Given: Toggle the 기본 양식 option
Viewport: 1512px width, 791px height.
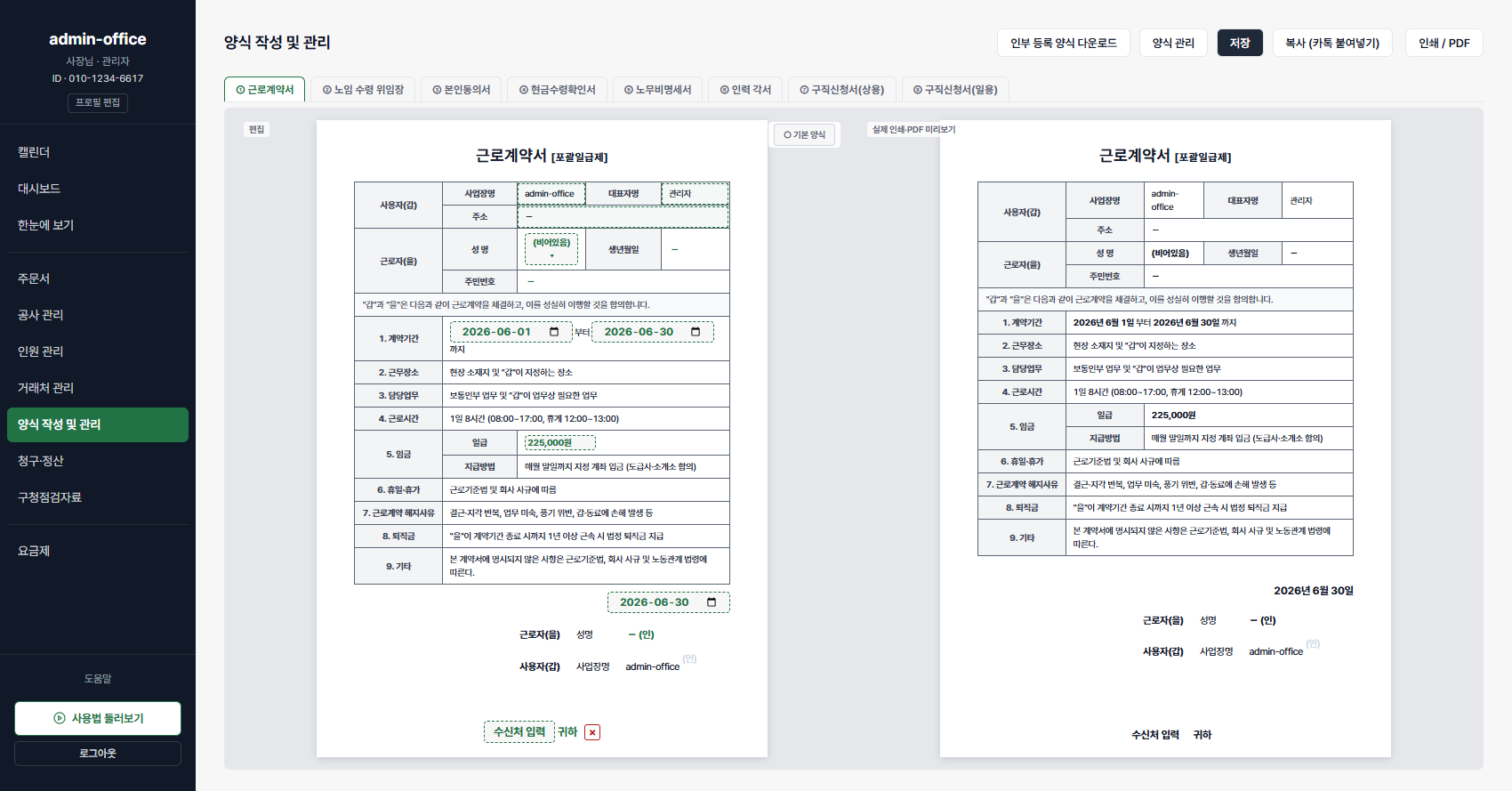Looking at the screenshot, I should (805, 135).
